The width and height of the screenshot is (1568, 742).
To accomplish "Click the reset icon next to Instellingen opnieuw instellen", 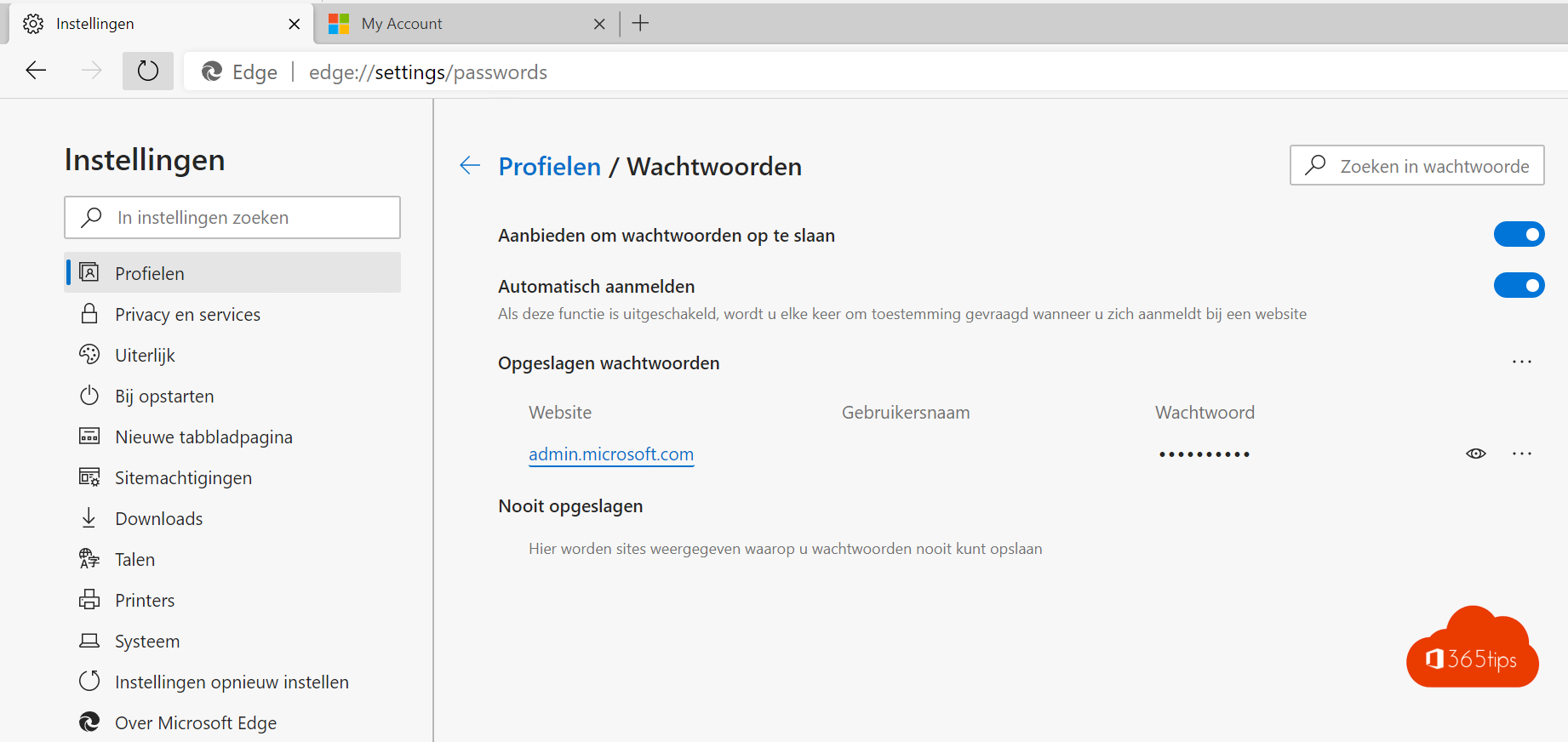I will point(89,681).
